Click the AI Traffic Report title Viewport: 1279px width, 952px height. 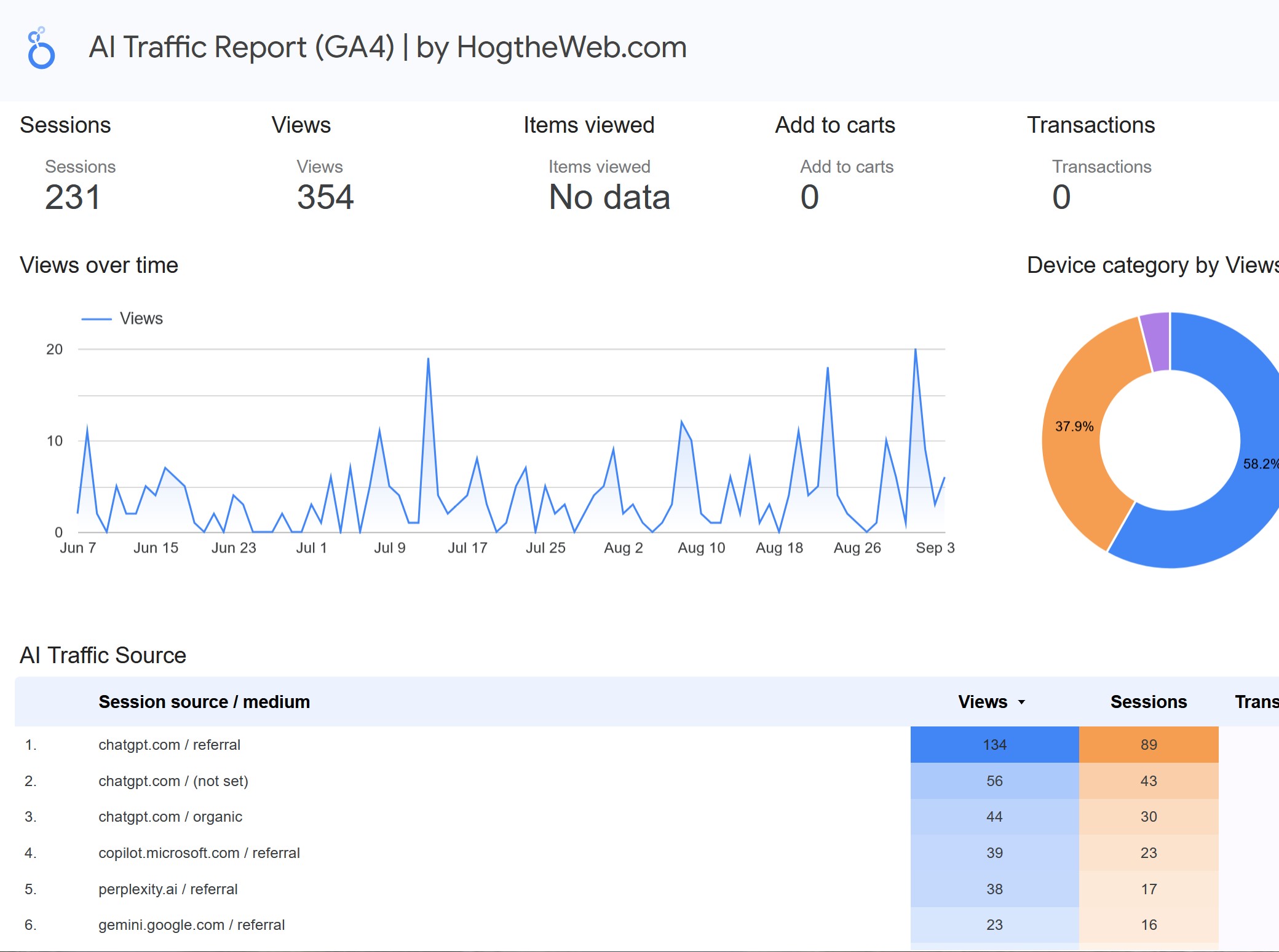(x=387, y=47)
